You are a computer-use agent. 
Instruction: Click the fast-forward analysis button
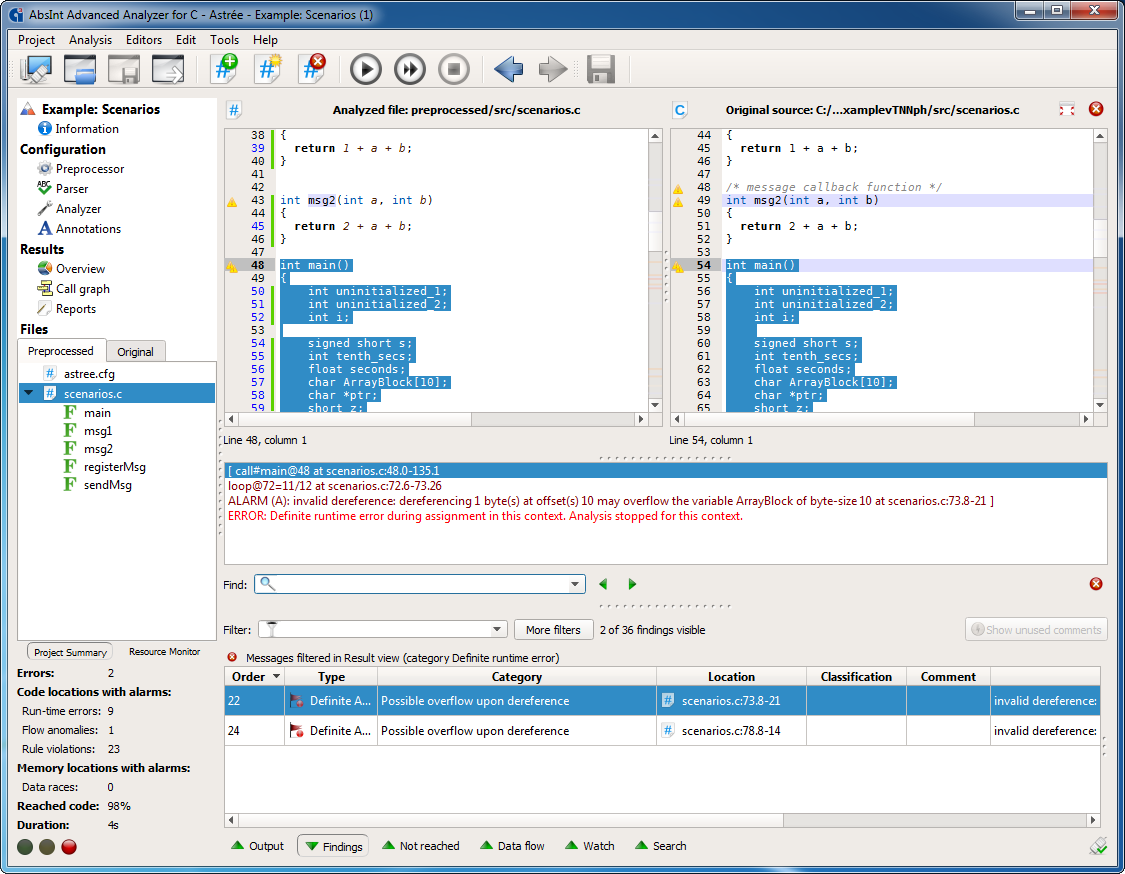(410, 70)
